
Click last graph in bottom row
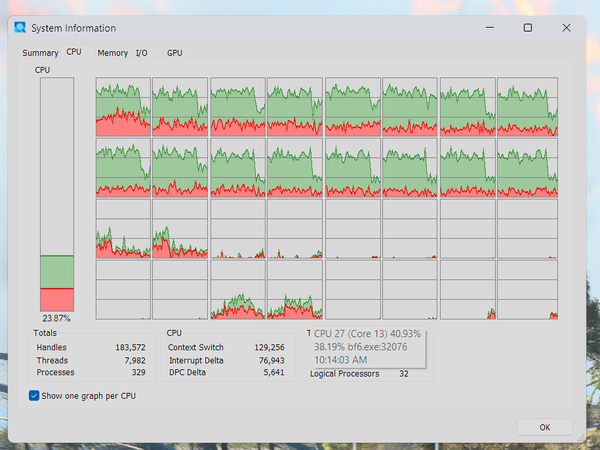(527, 290)
